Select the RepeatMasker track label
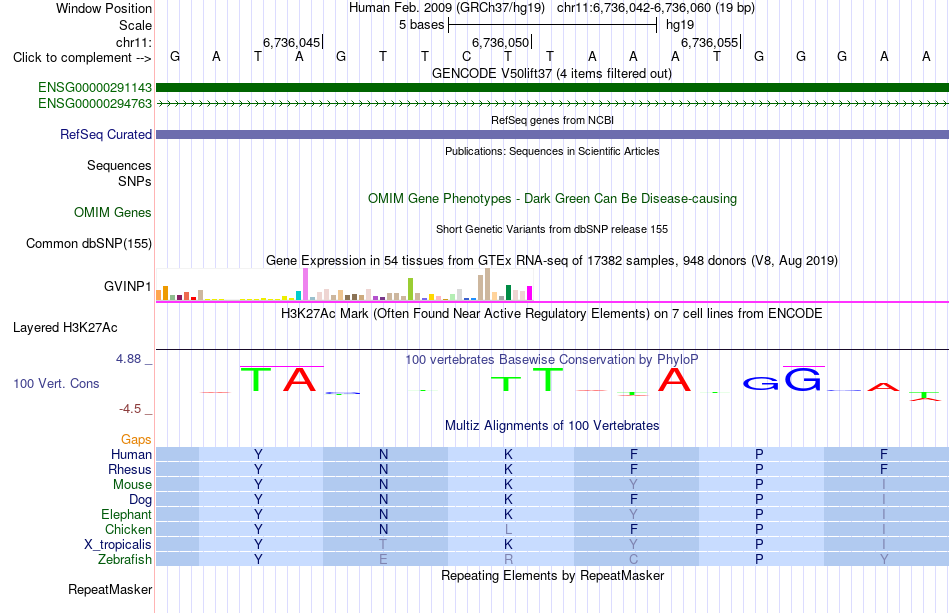950x613 pixels. point(110,589)
